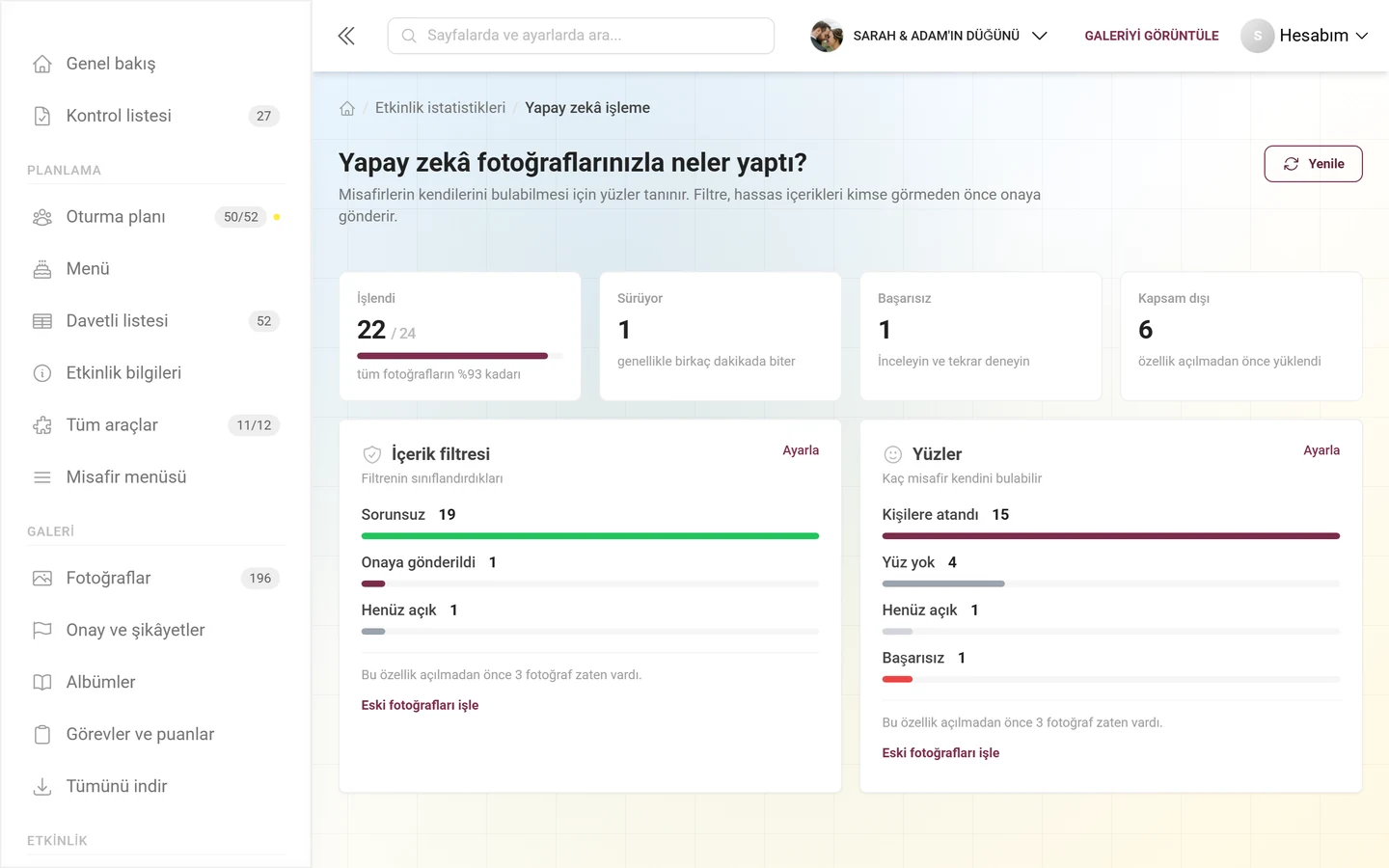
Task: Click the Etkinlik bilgileri info icon
Action: click(42, 373)
